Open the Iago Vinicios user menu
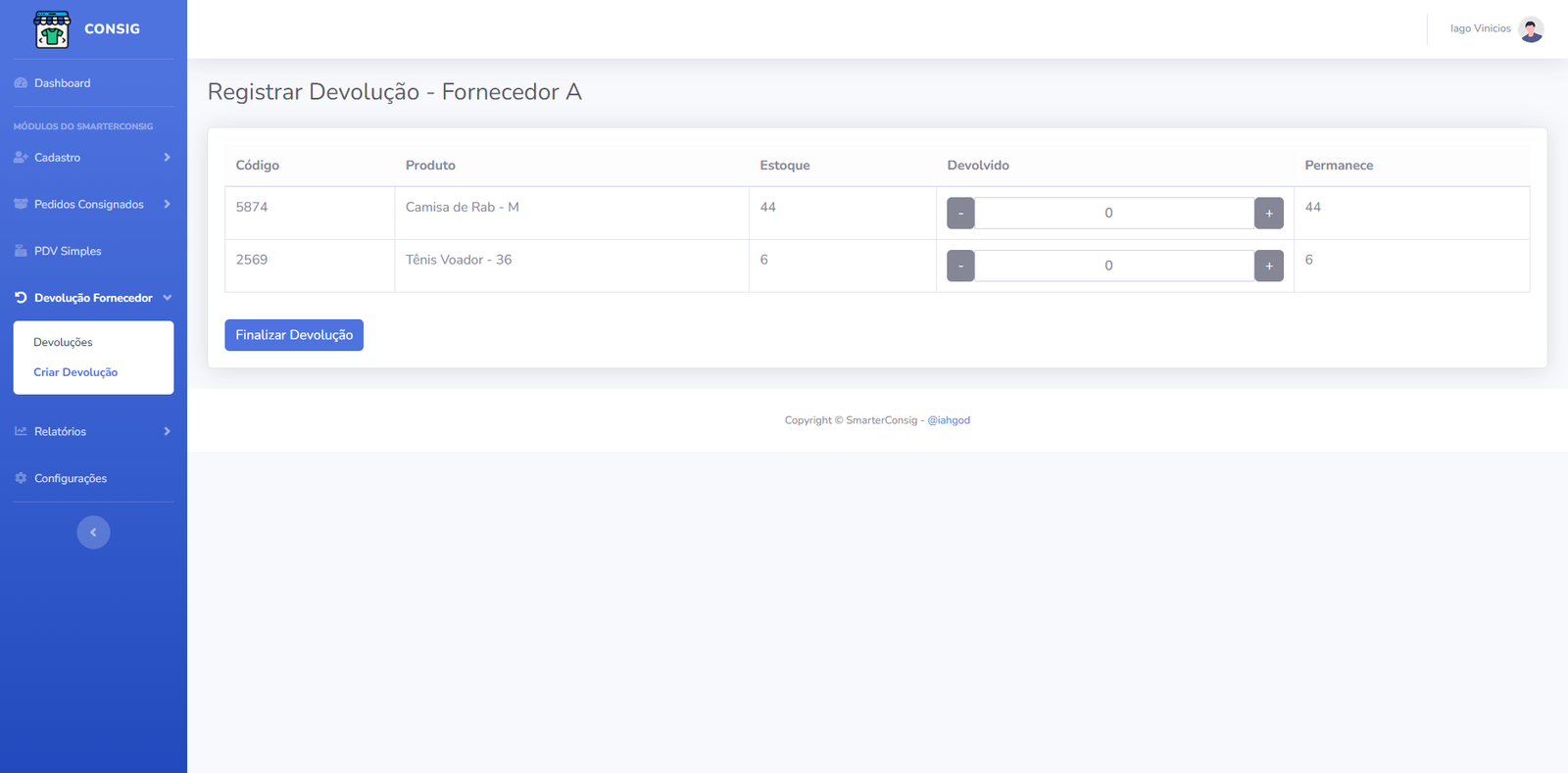The width and height of the screenshot is (1568, 773). tap(1480, 29)
